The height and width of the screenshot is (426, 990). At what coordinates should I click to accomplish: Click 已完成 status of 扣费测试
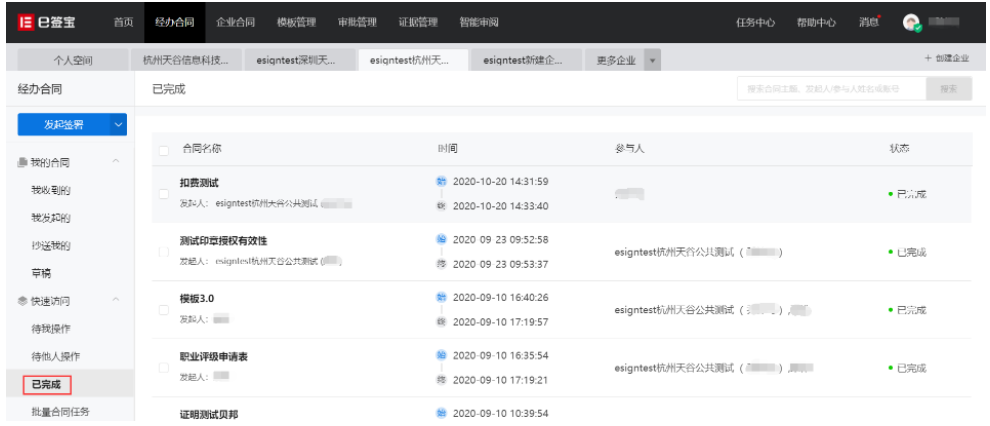point(907,194)
